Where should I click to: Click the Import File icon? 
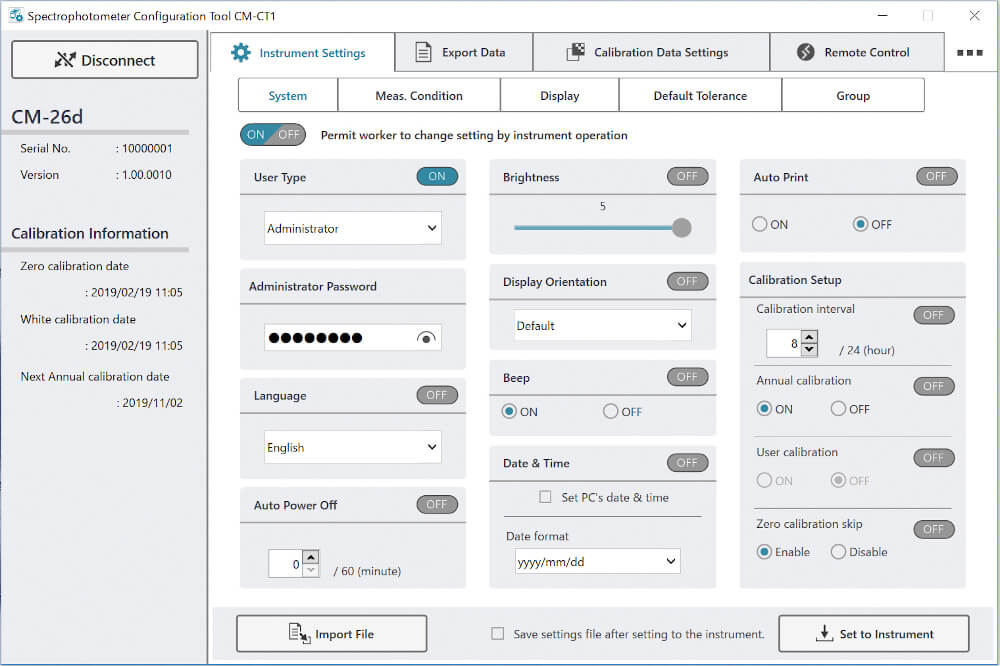coord(299,634)
